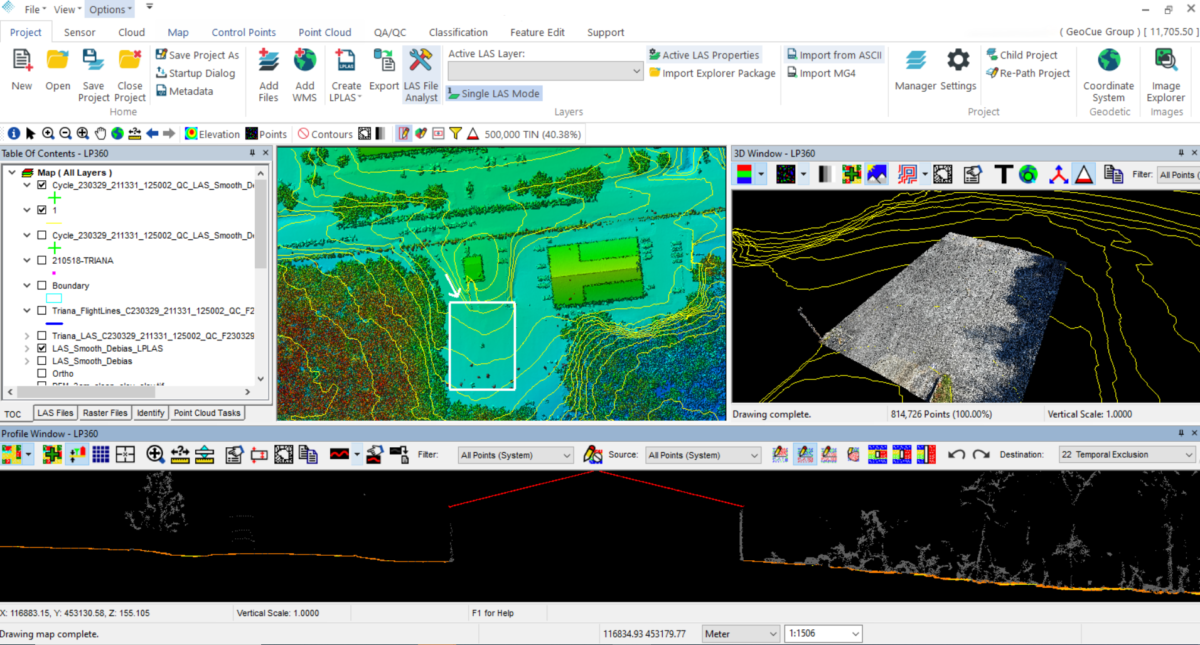Switch to the Classification ribbon tab
The image size is (1200, 645).
[x=458, y=32]
